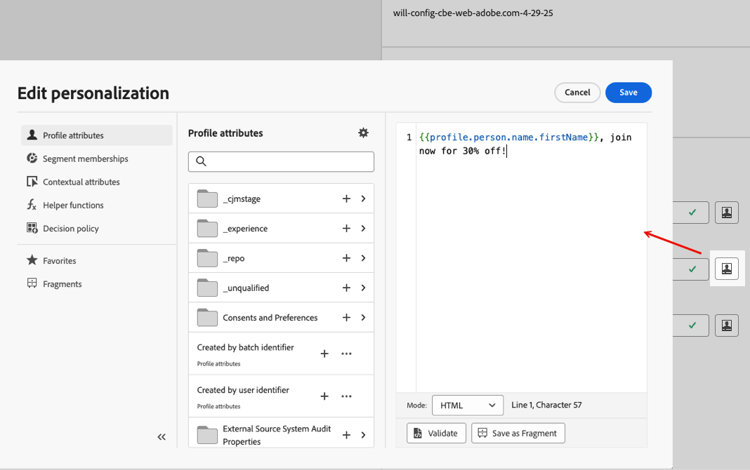750x470 pixels.
Task: Add the _cjmstage folder with plus icon
Action: (x=346, y=199)
